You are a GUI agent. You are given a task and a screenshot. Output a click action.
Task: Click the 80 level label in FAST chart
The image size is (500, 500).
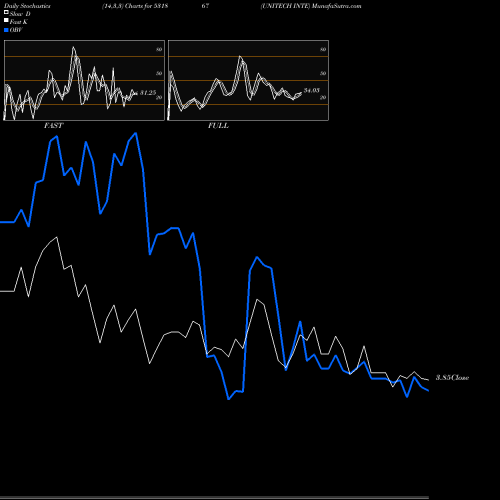159,49
